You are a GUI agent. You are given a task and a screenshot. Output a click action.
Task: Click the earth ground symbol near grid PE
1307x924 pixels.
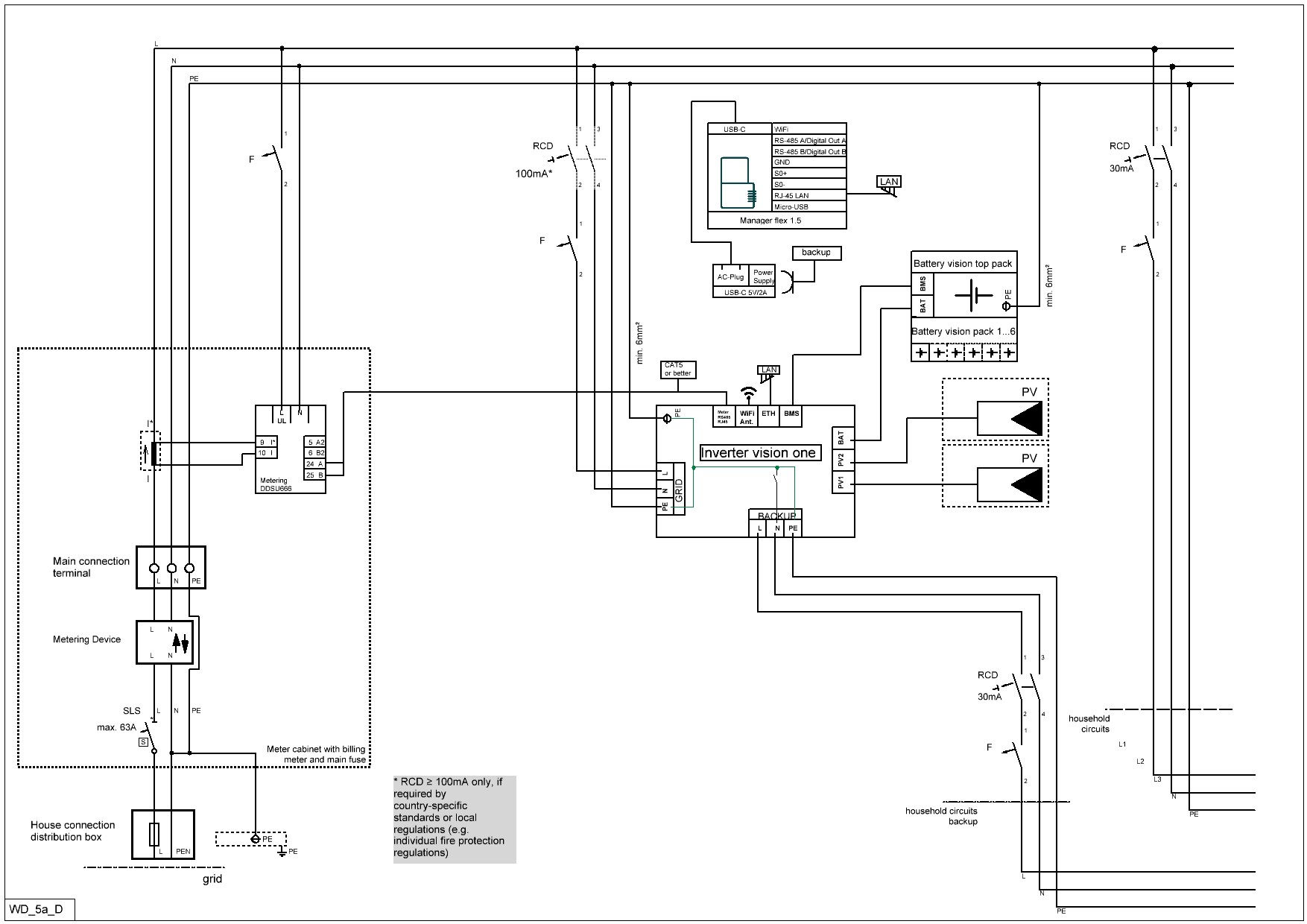(x=282, y=851)
